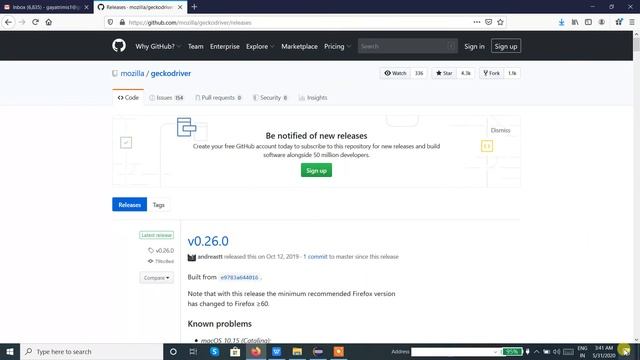Click the Fork button
640x360 pixels.
491,73
